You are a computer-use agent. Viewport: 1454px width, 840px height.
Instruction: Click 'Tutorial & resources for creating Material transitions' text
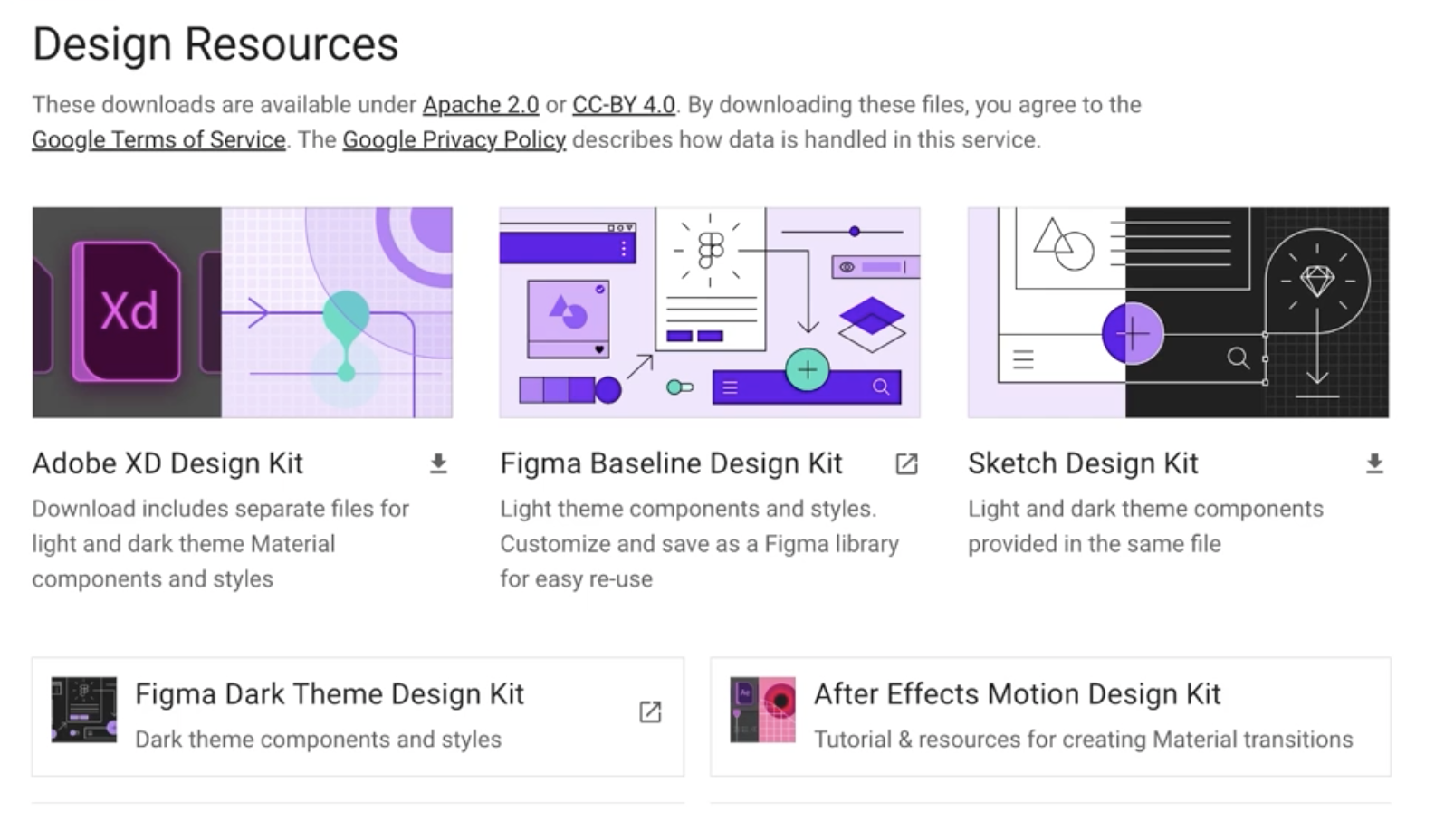point(1083,740)
